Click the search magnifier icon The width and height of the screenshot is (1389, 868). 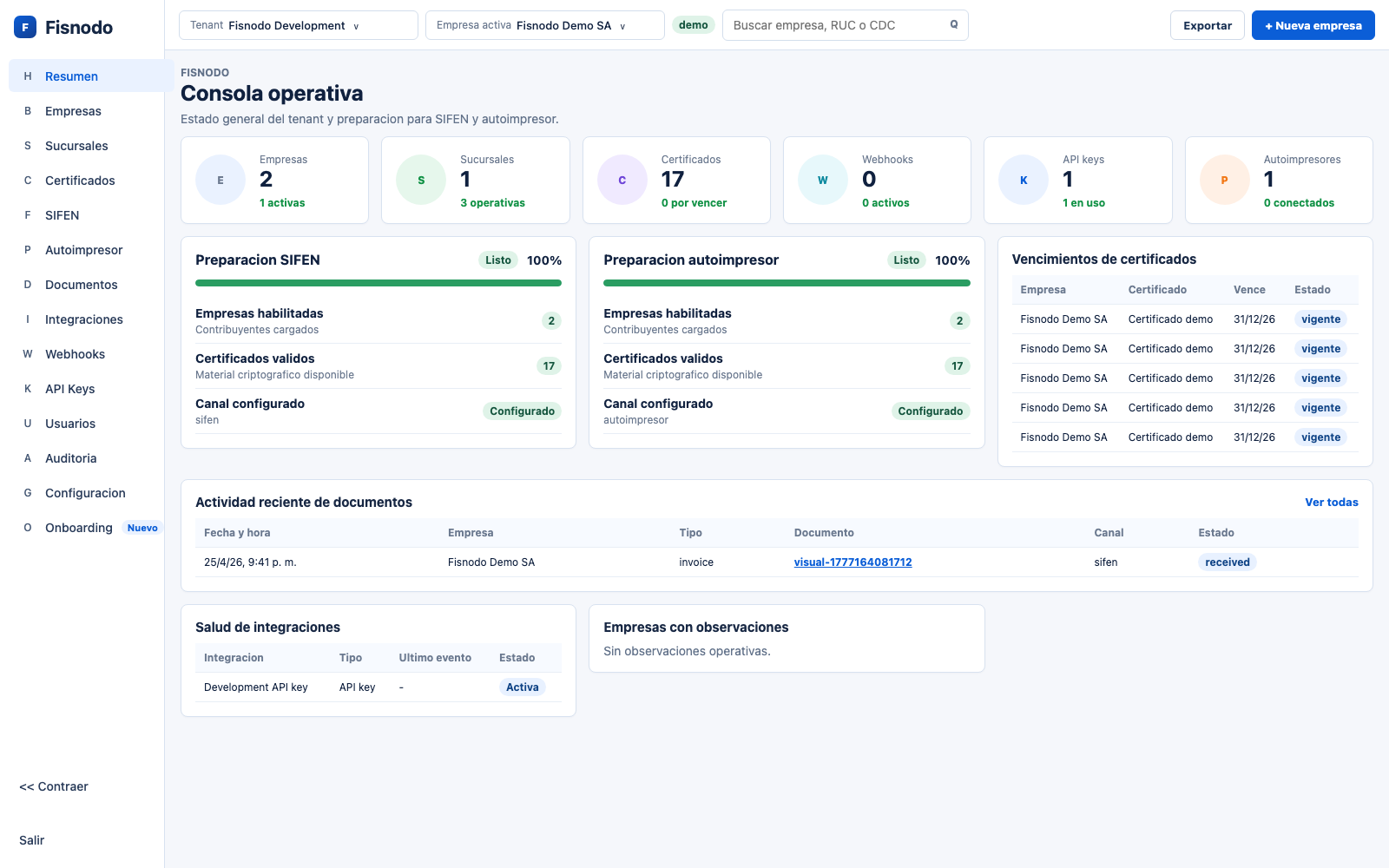coord(953,25)
